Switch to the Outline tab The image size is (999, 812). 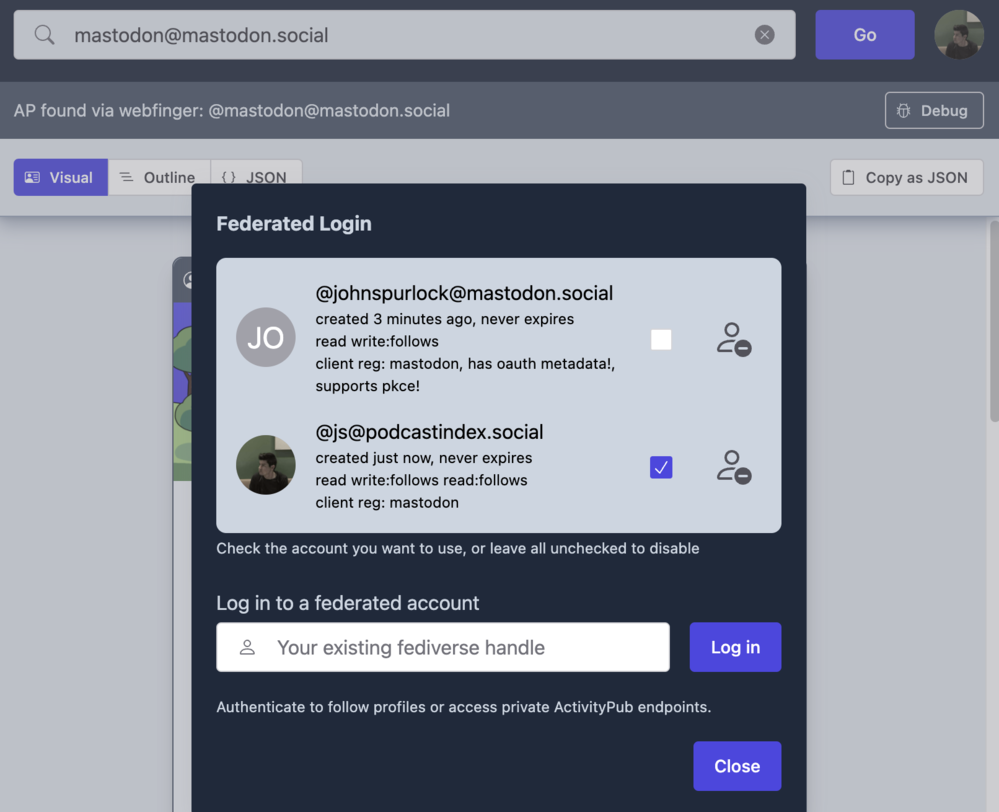pyautogui.click(x=158, y=177)
